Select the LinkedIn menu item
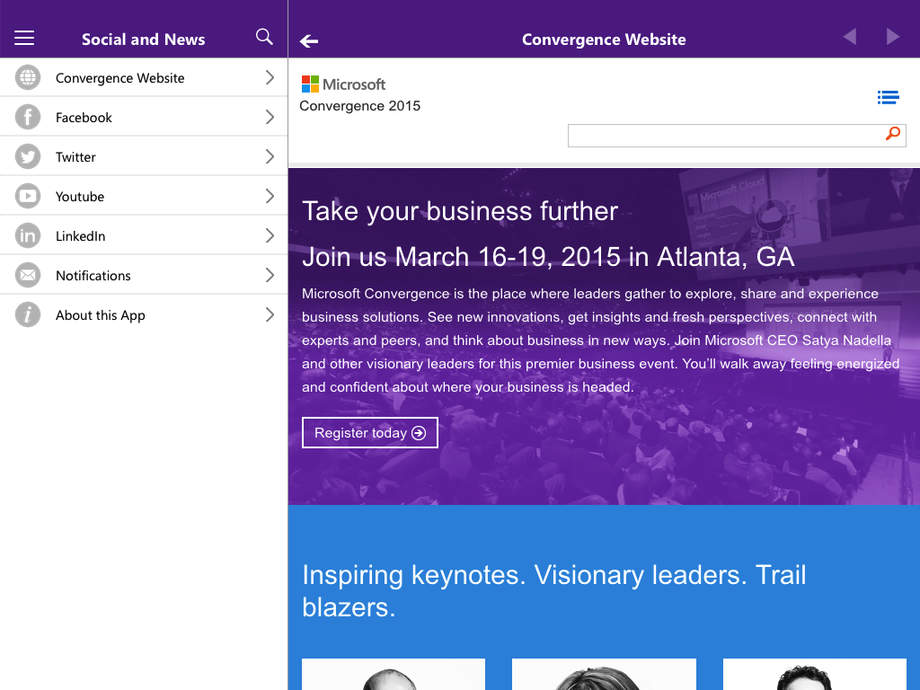The height and width of the screenshot is (690, 920). (80, 236)
